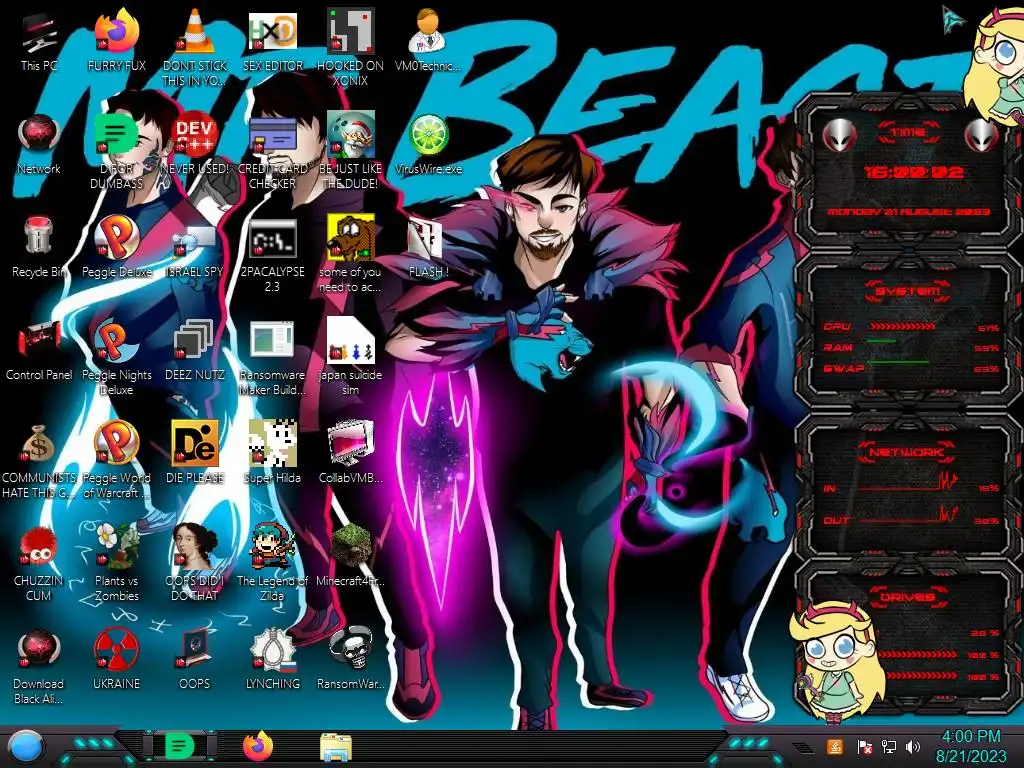The width and height of the screenshot is (1024, 768).
Task: Select the 'some of you need to ac...' icon
Action: [351, 255]
